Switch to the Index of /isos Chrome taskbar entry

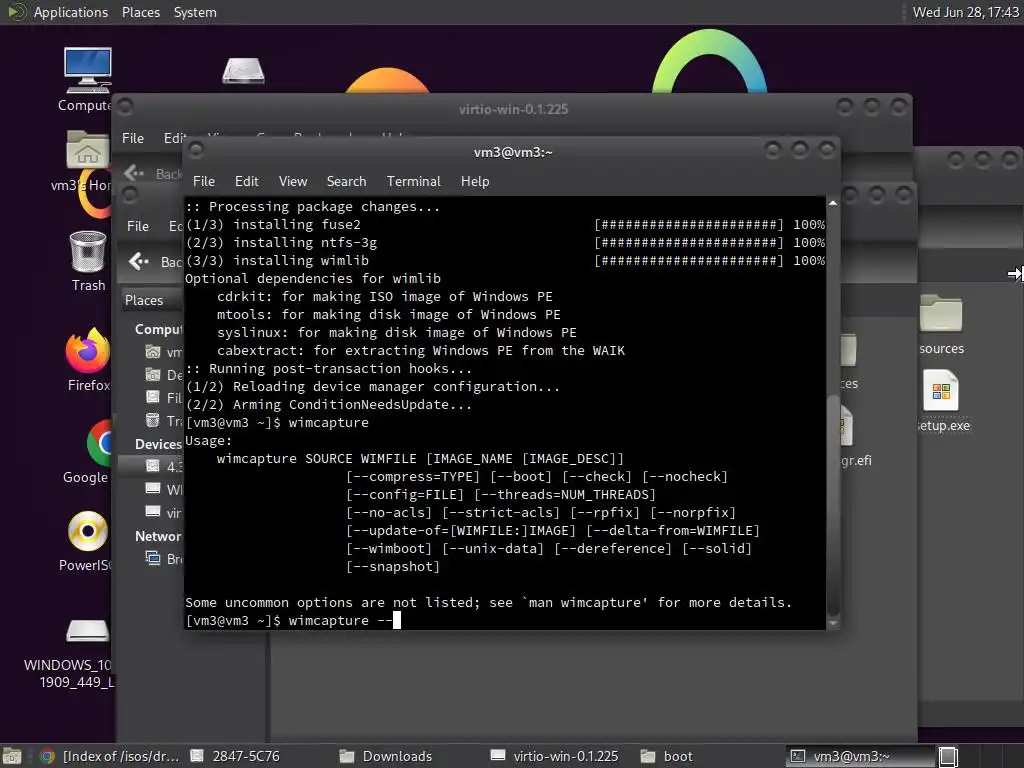110,756
